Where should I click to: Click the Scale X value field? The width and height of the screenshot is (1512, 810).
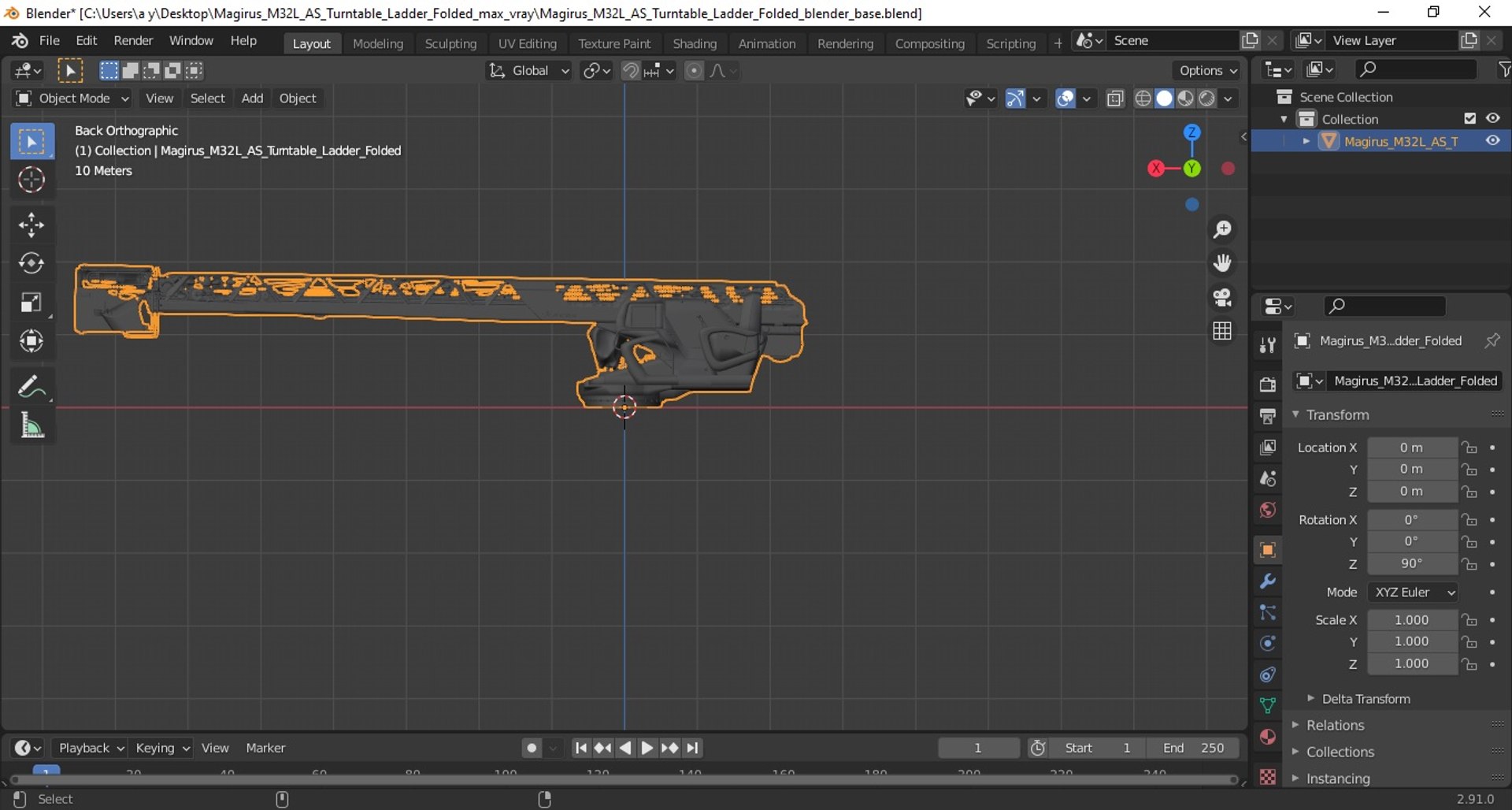tap(1411, 620)
